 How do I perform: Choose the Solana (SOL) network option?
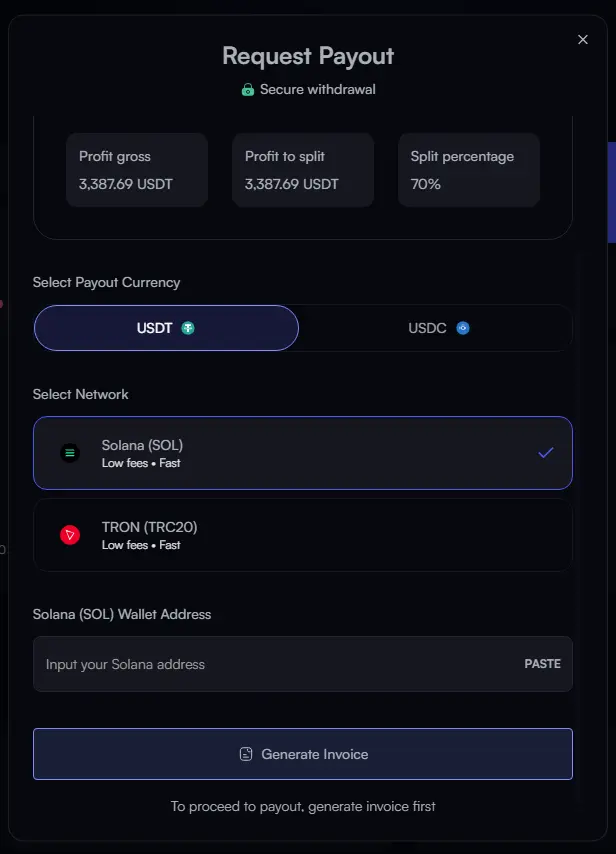click(x=302, y=453)
